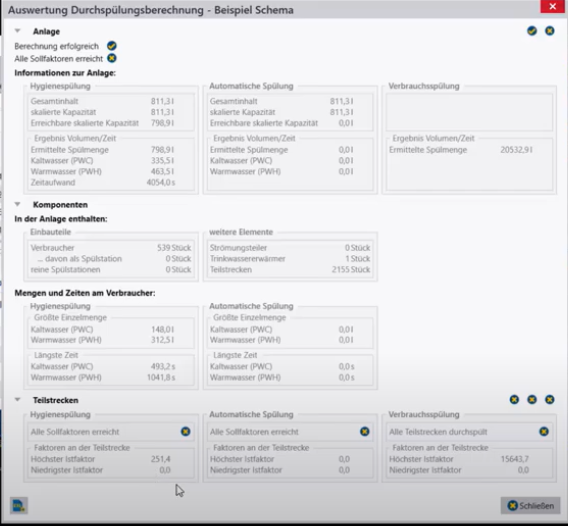Click Hygienespülung Alle Sollfaktoren erreicht status icon
Viewport: 568px width, 526px height.
(x=185, y=431)
